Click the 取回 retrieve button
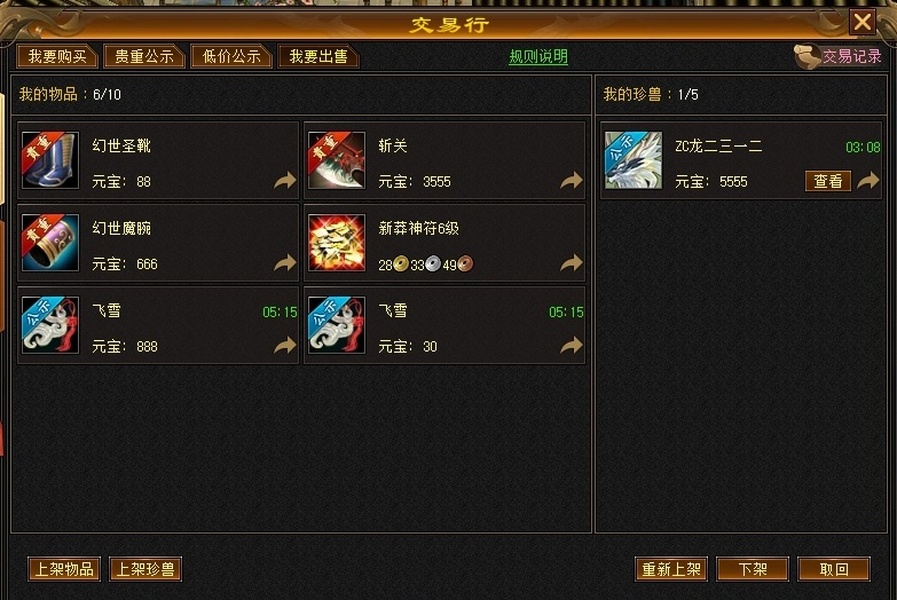897x600 pixels. pos(834,569)
